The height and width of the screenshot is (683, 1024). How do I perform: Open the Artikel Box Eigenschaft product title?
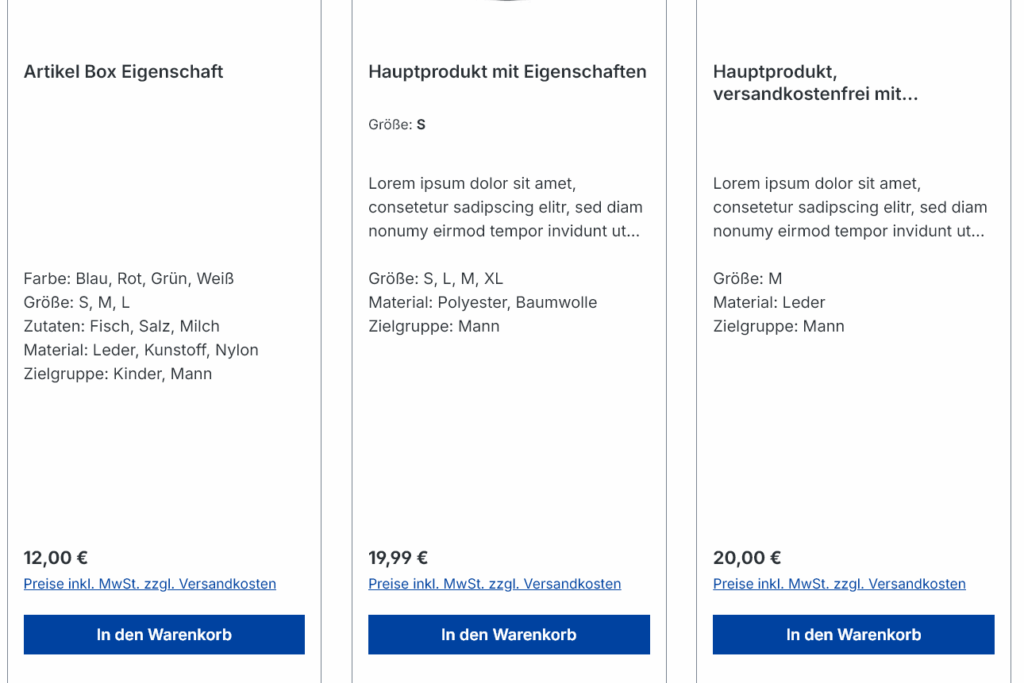[123, 71]
